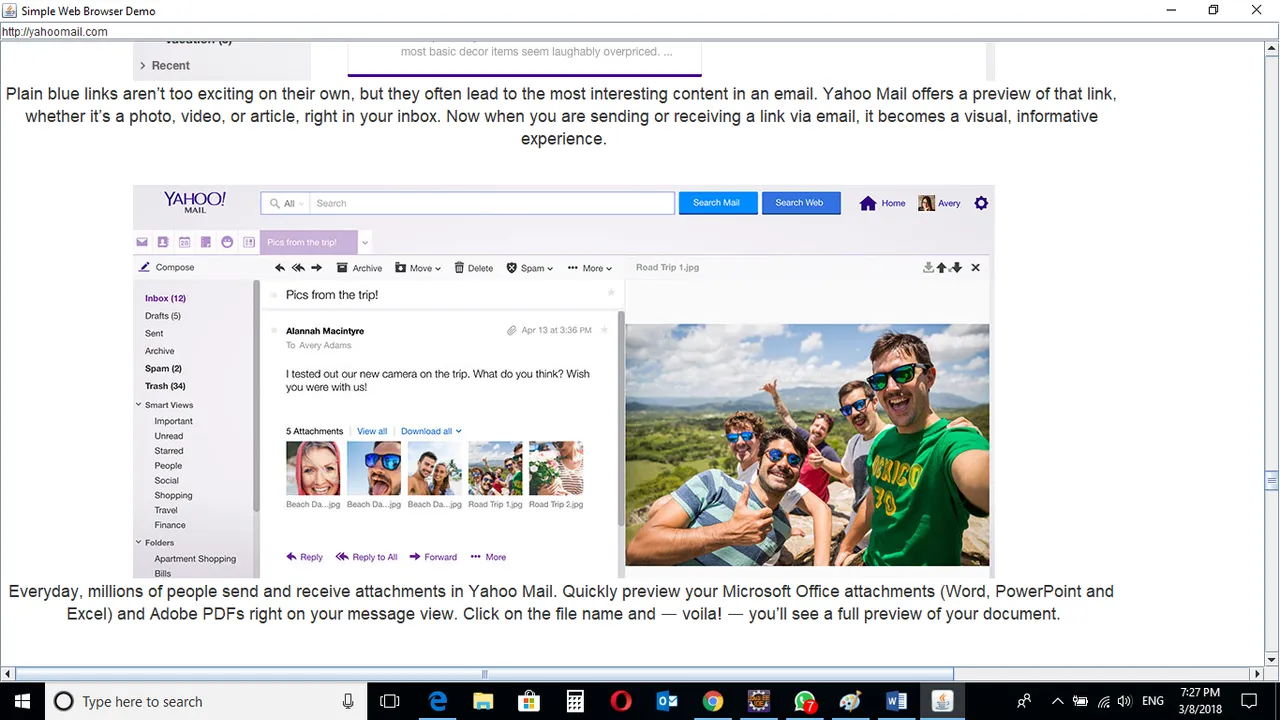
Task: Select the Travel smart view
Action: pos(165,510)
